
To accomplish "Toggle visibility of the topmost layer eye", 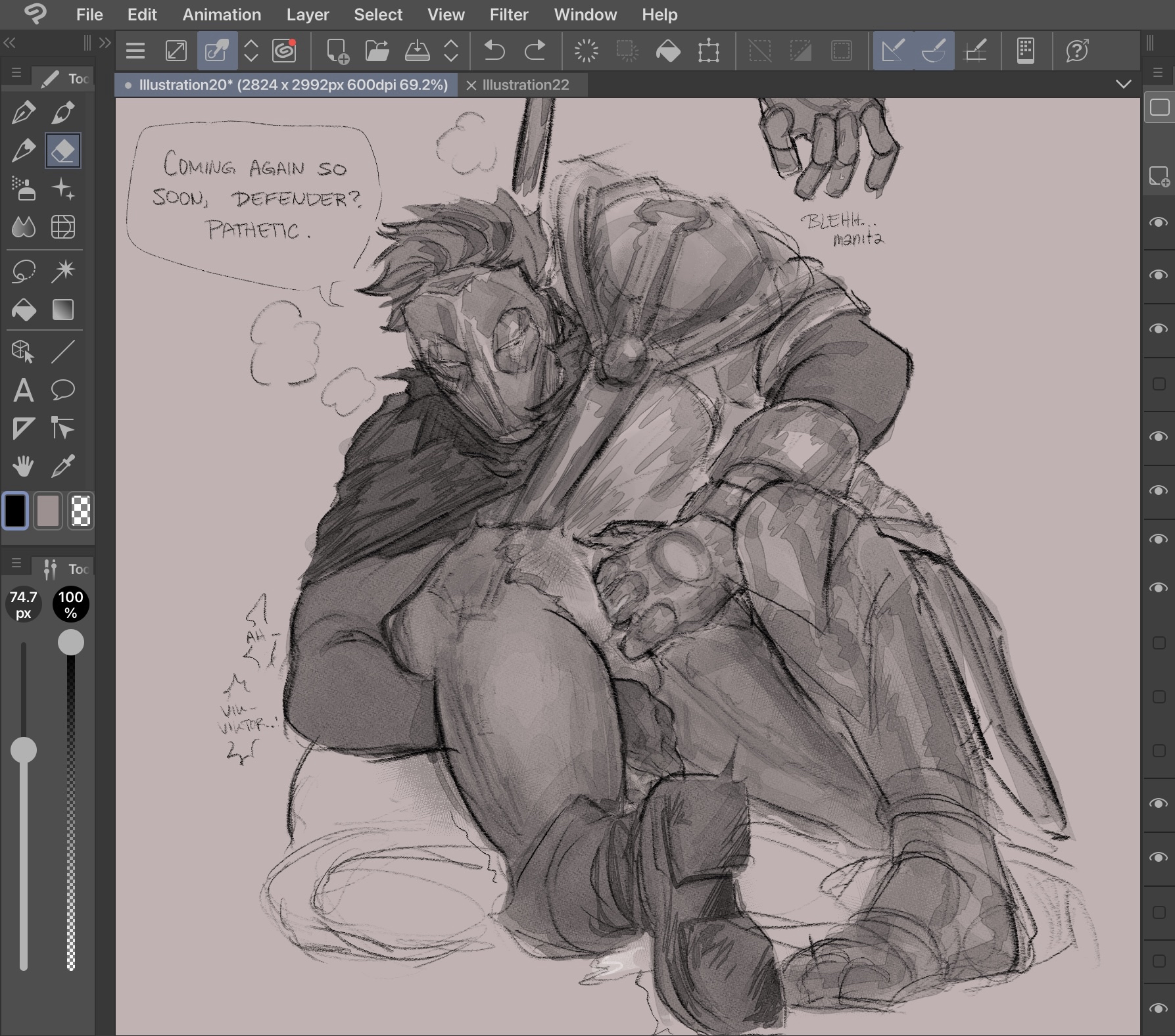I will coord(1159,222).
